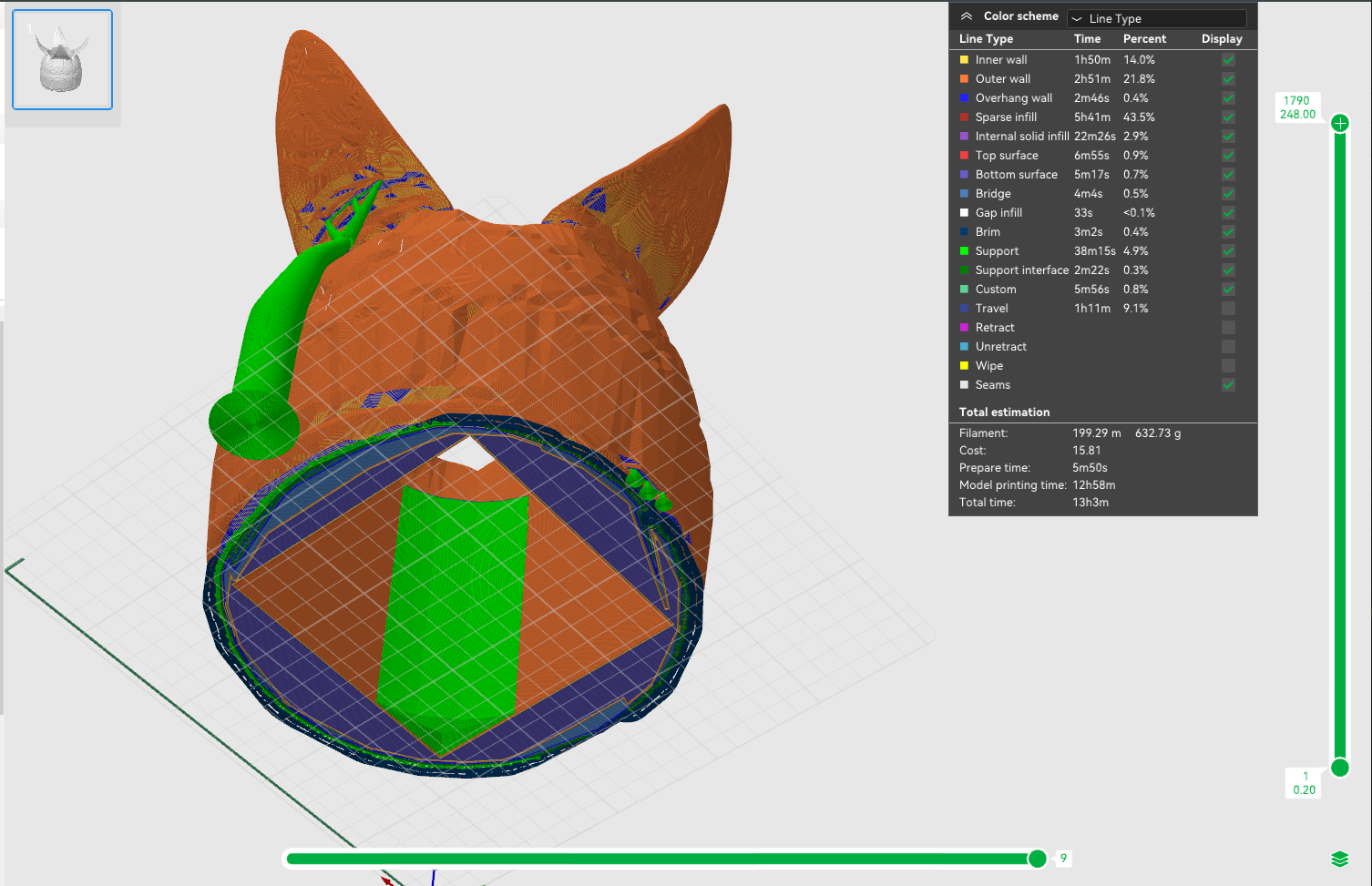
Task: Toggle Custom display checkbox
Action: point(1228,290)
